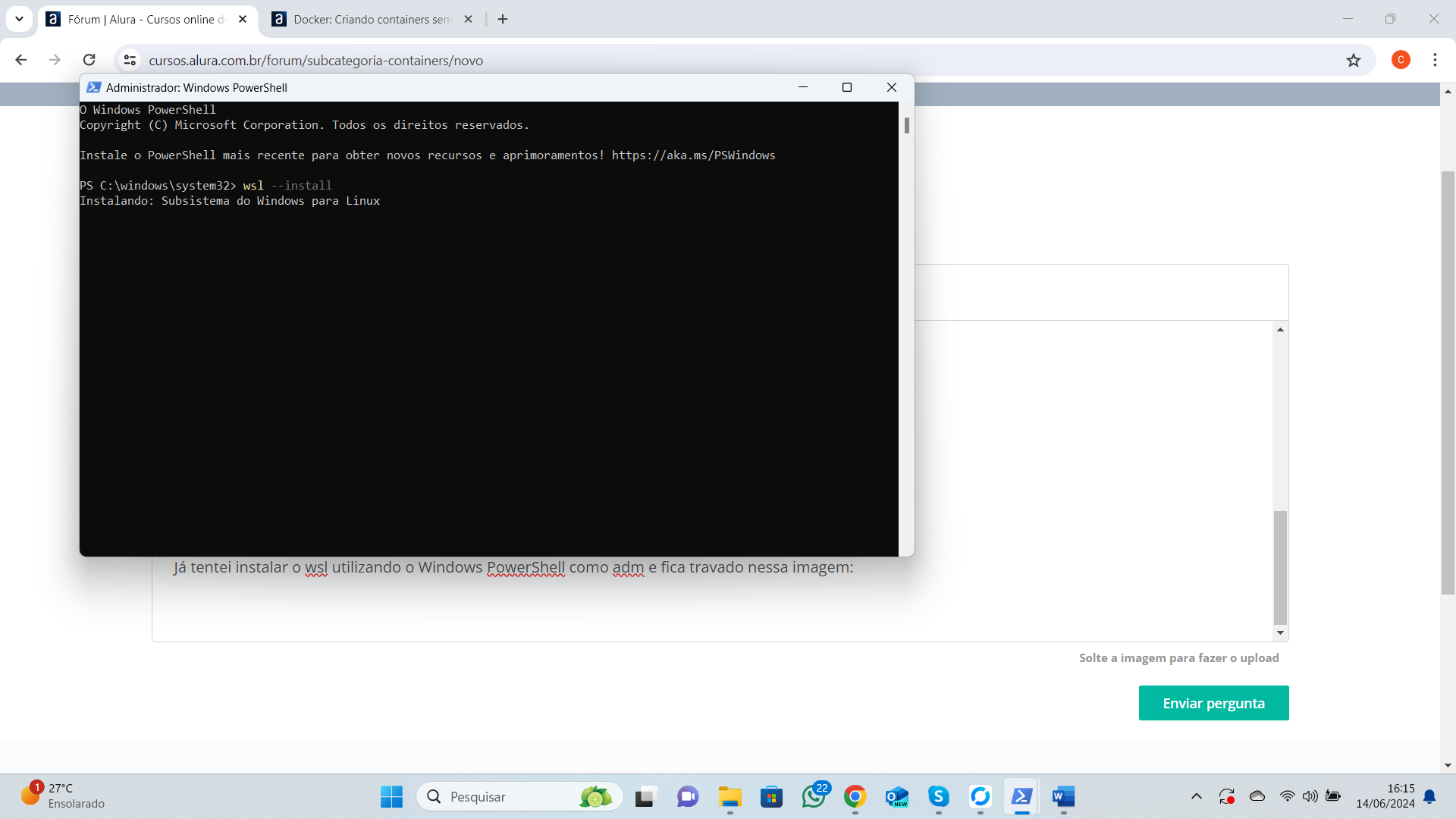Click 'Solte a imagem para fazer o upload' text
Screen dimensions: 1456x819
pyautogui.click(x=1178, y=658)
